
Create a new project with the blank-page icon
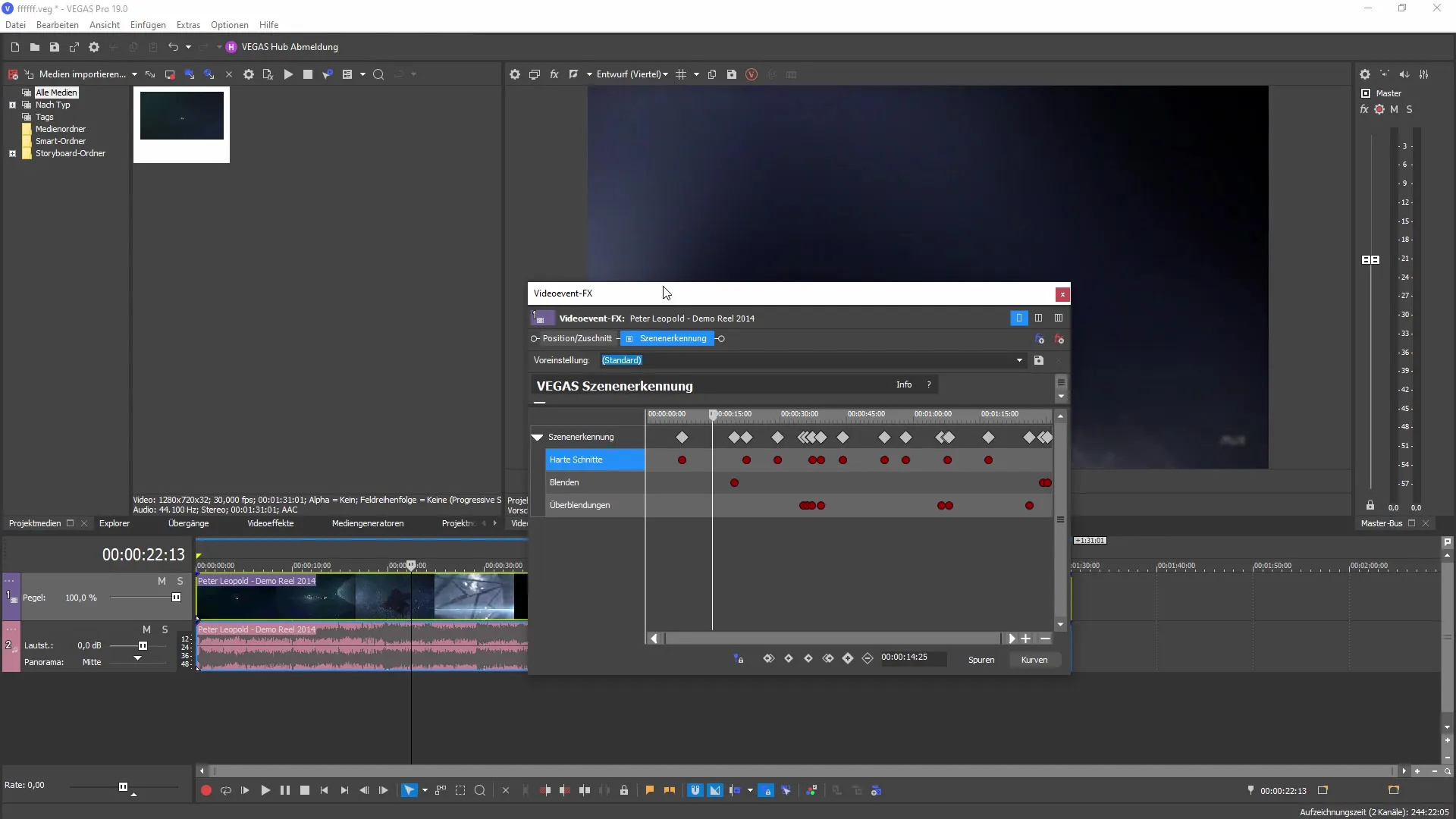(x=14, y=47)
